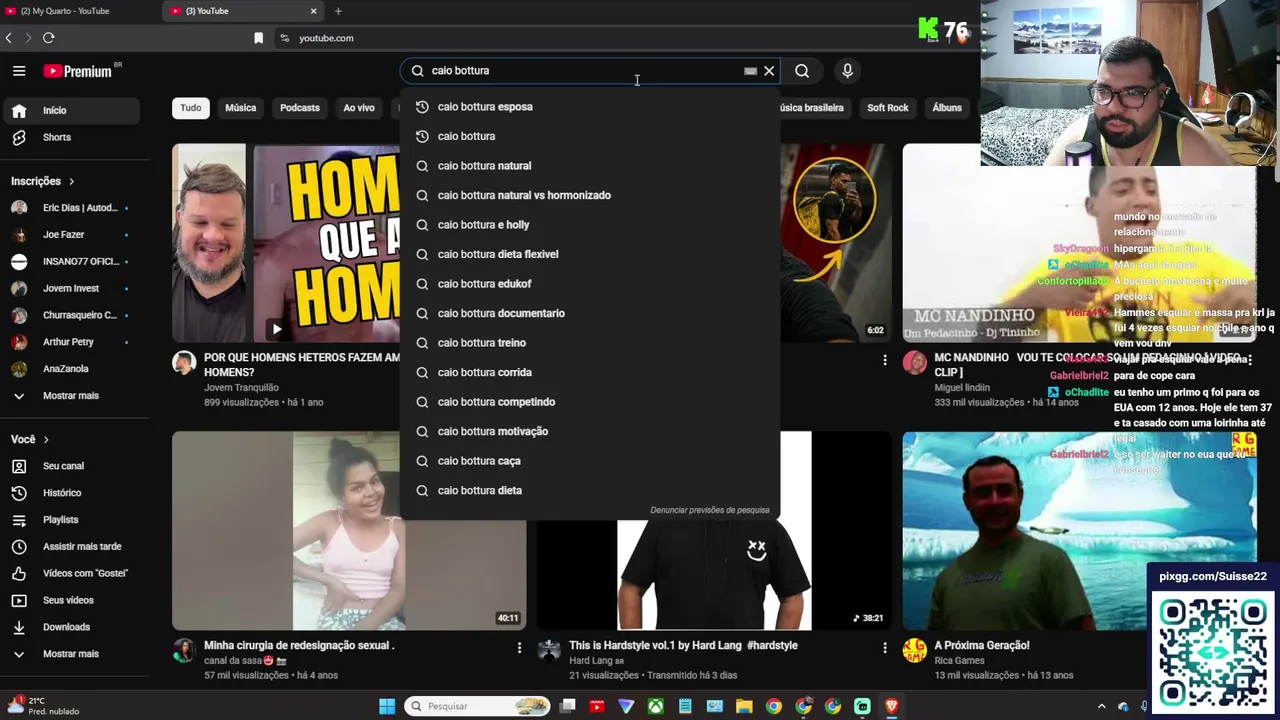Open Histórico watch history
This screenshot has height=720, width=1280.
click(x=72, y=493)
